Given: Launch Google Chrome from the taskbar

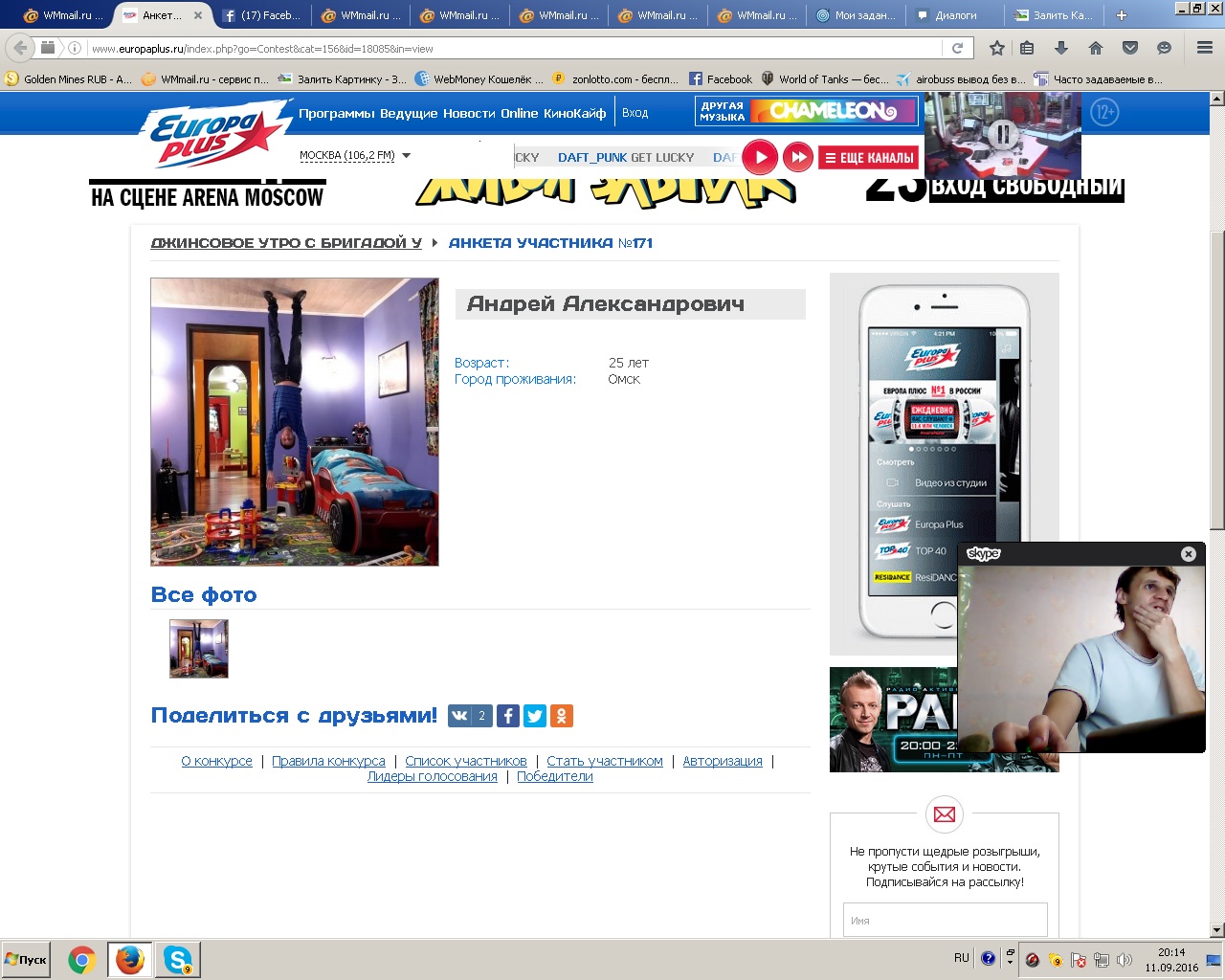Looking at the screenshot, I should (x=81, y=960).
